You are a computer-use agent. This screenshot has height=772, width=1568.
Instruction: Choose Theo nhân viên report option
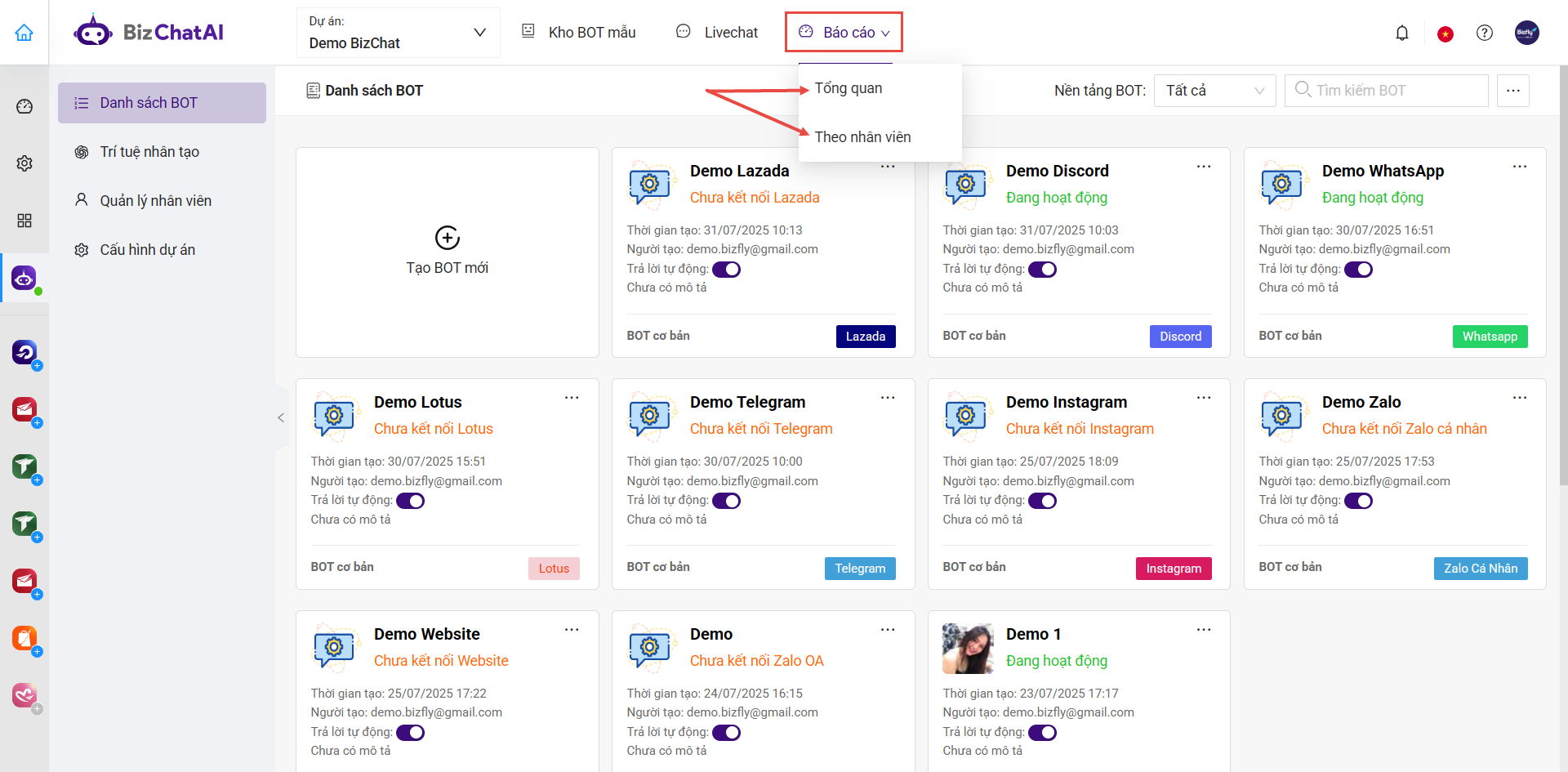[x=862, y=137]
